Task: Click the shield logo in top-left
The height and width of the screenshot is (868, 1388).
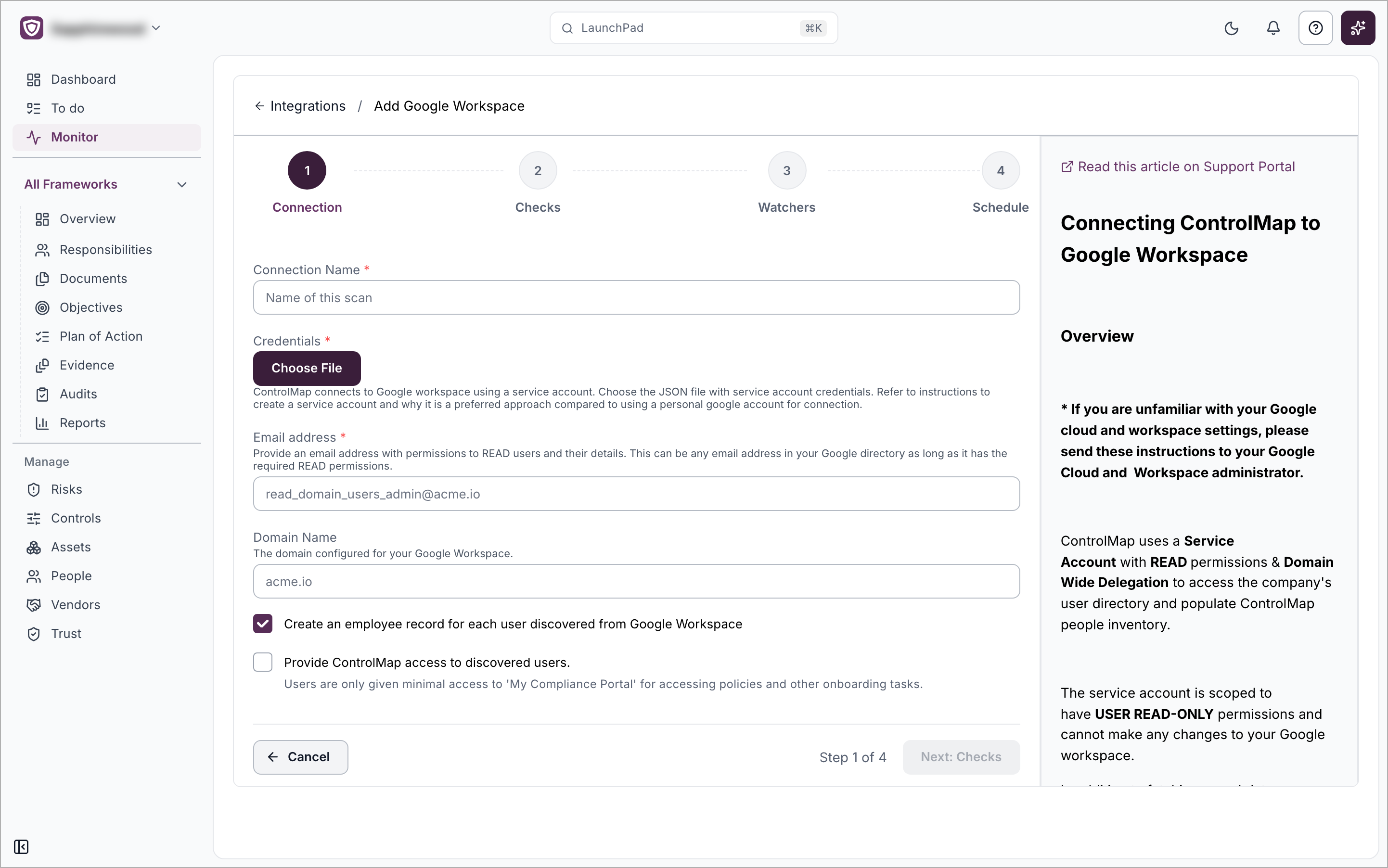Action: 32,28
